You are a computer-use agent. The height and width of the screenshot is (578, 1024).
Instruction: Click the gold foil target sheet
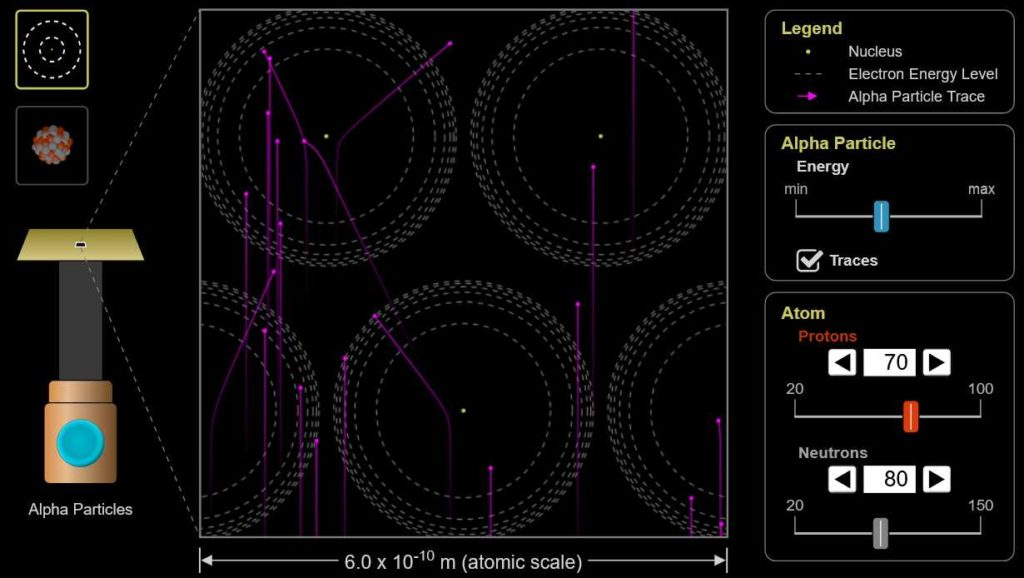click(80, 245)
